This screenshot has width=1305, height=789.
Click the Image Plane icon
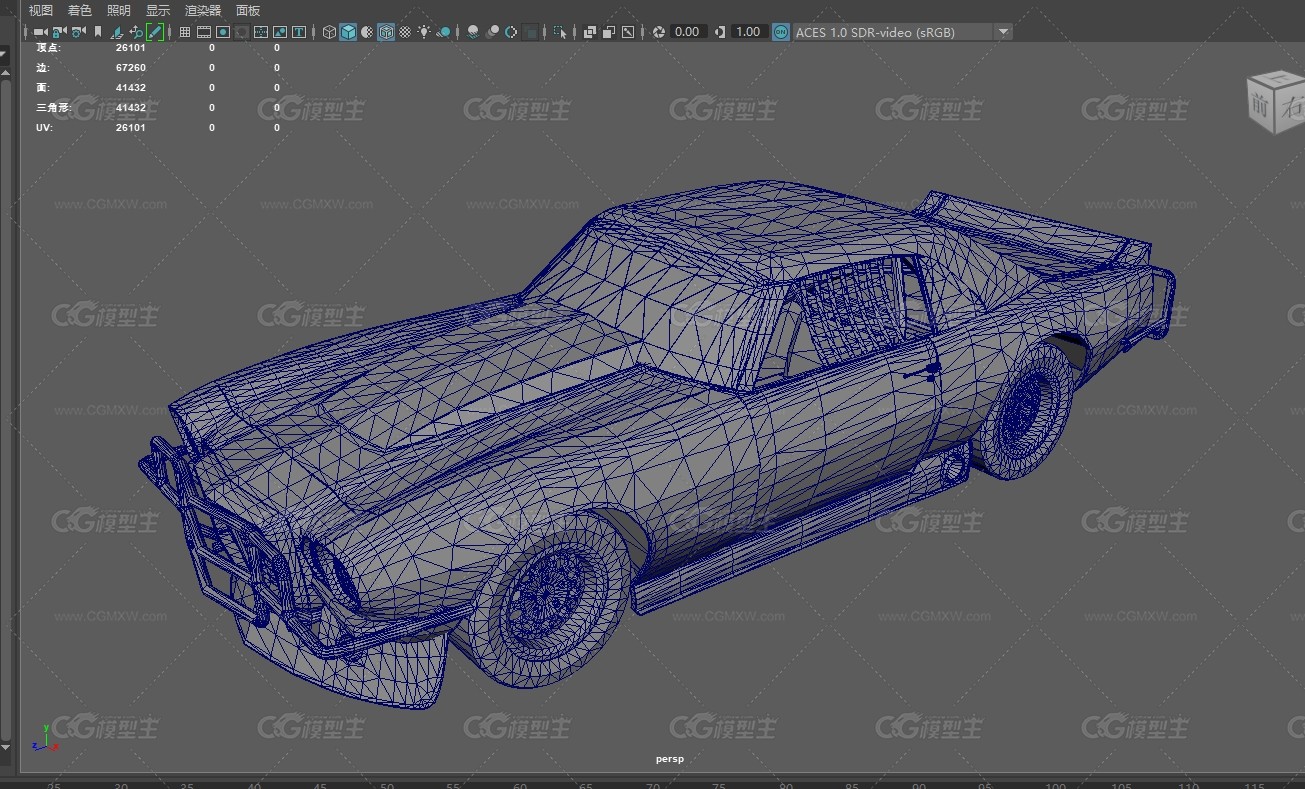[117, 32]
